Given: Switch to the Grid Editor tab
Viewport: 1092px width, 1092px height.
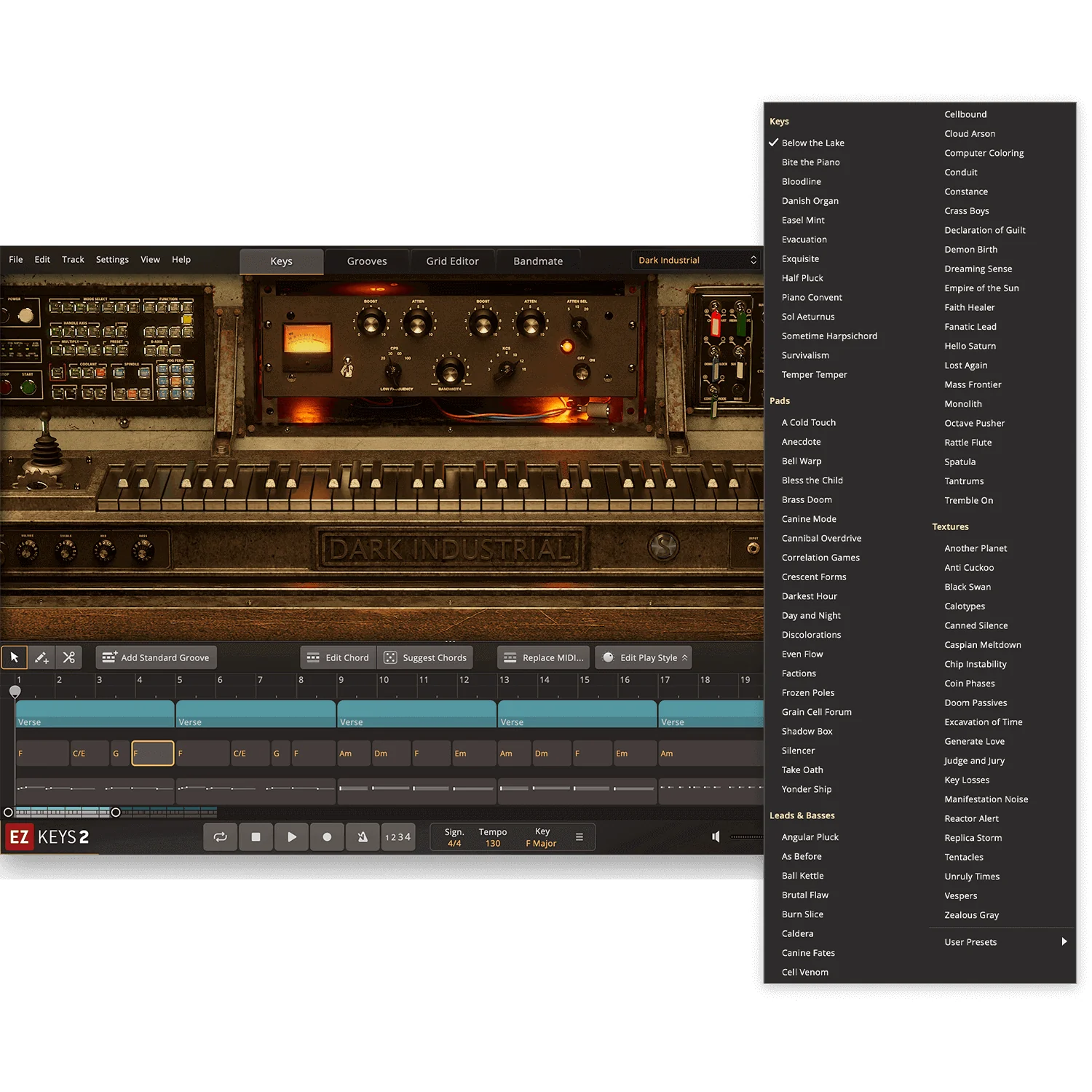Looking at the screenshot, I should pyautogui.click(x=452, y=261).
